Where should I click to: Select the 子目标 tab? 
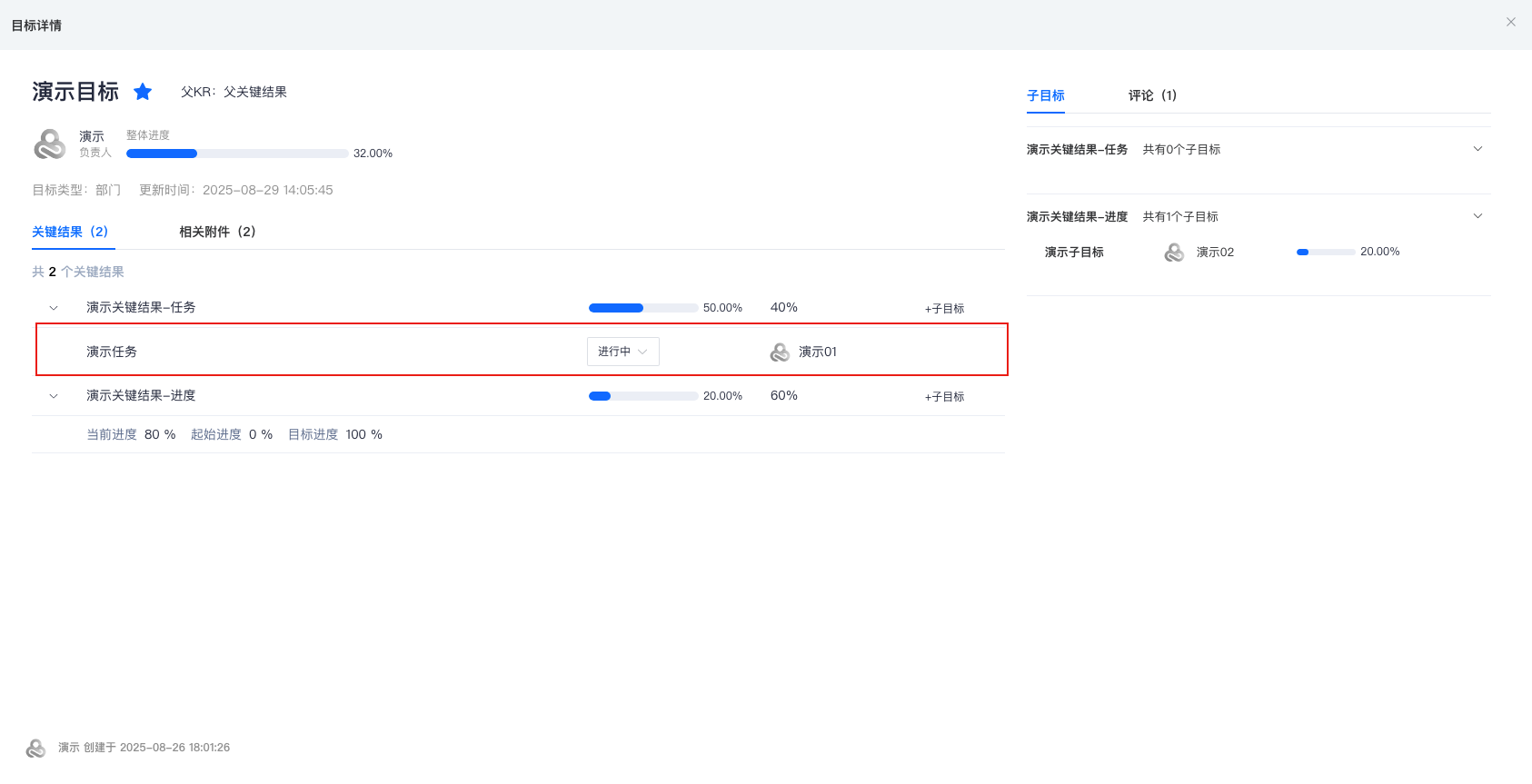[x=1045, y=95]
